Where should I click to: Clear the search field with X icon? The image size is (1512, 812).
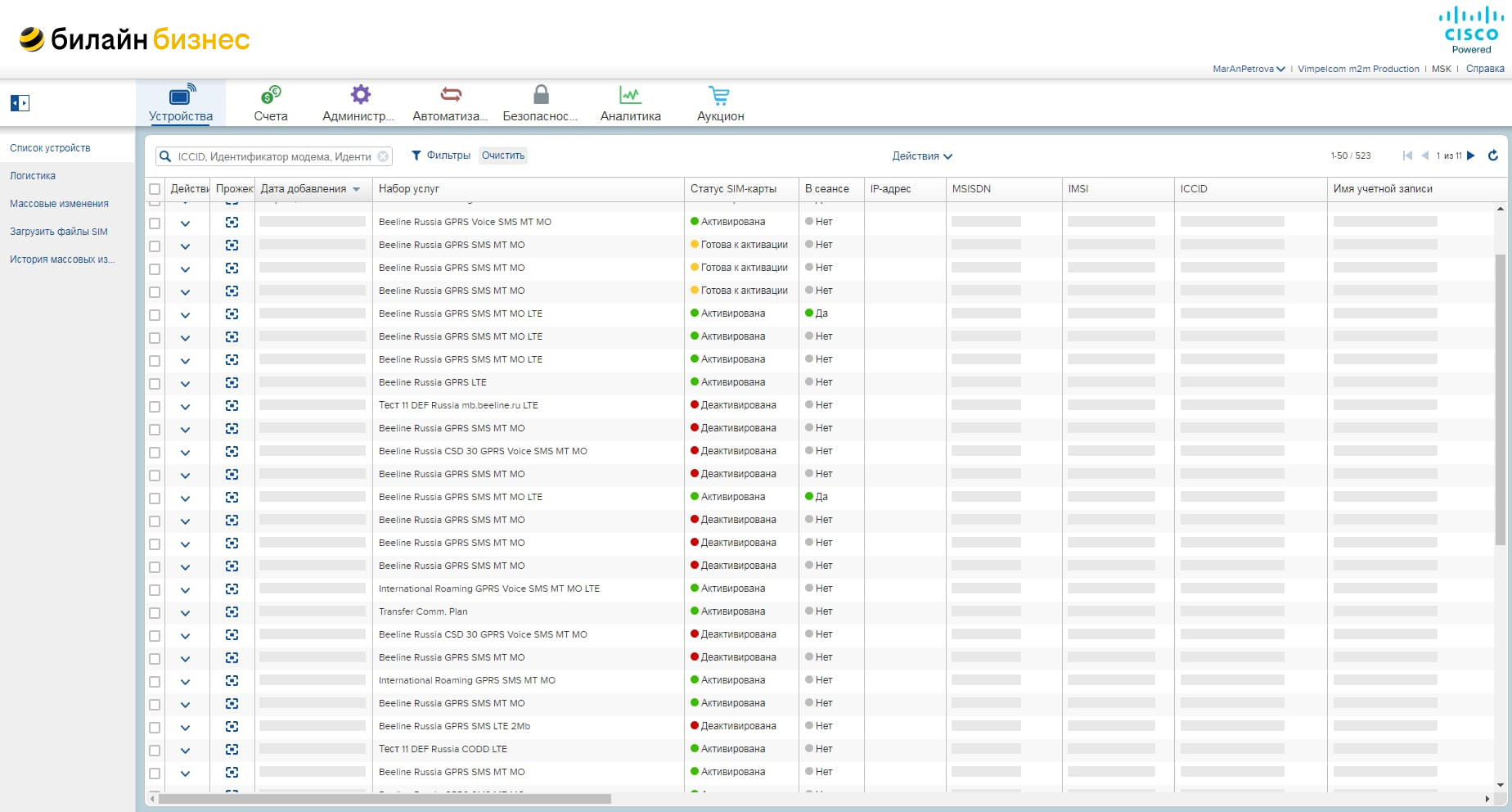tap(383, 156)
